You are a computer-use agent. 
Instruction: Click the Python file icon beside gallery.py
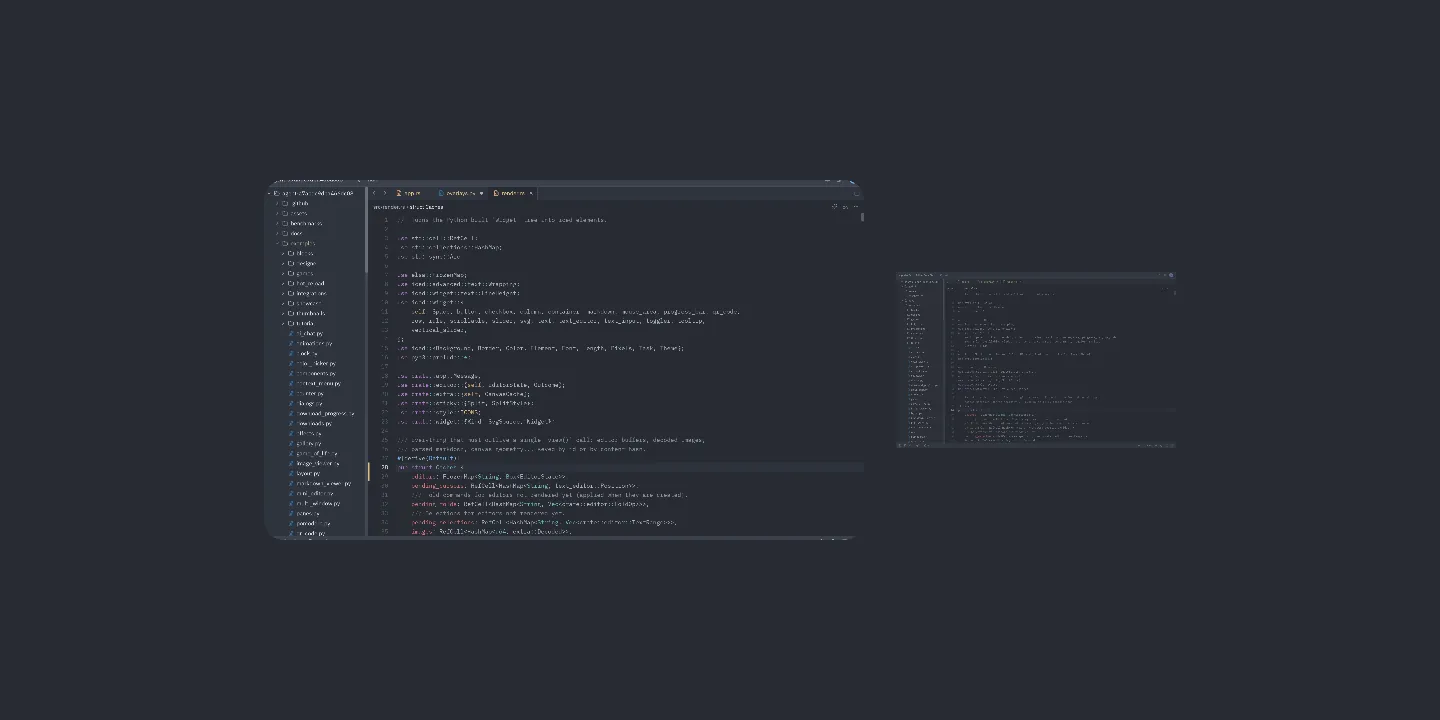[x=292, y=443]
